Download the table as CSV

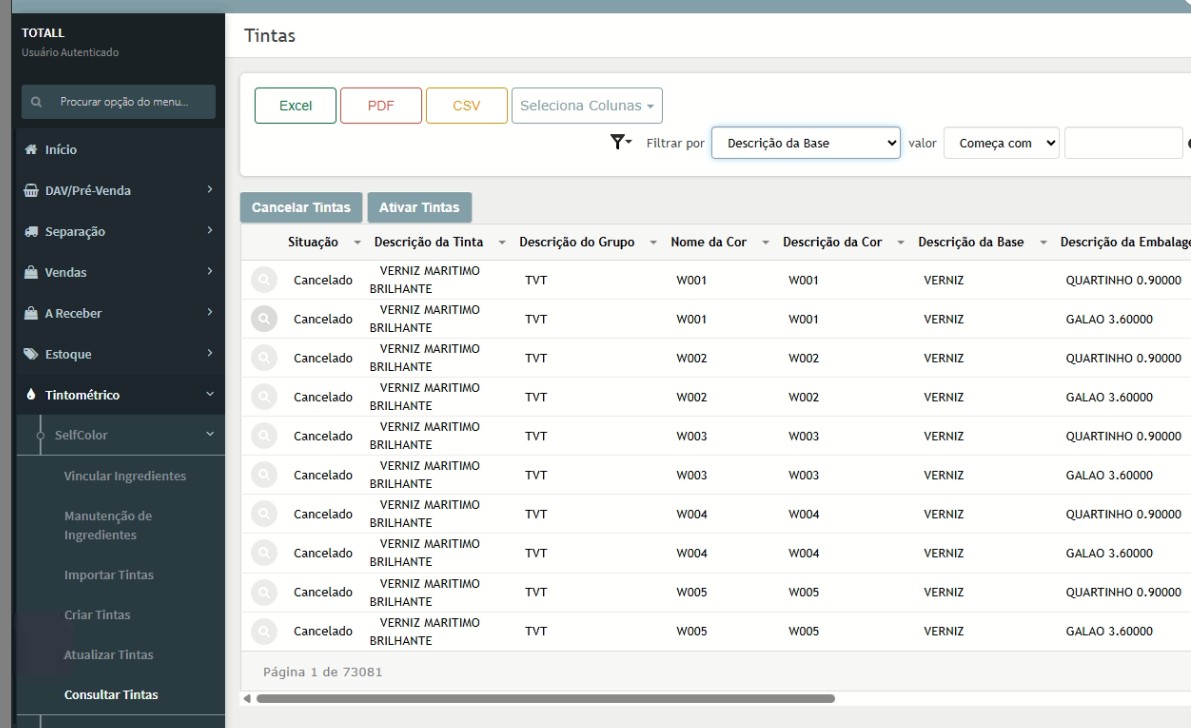point(466,106)
